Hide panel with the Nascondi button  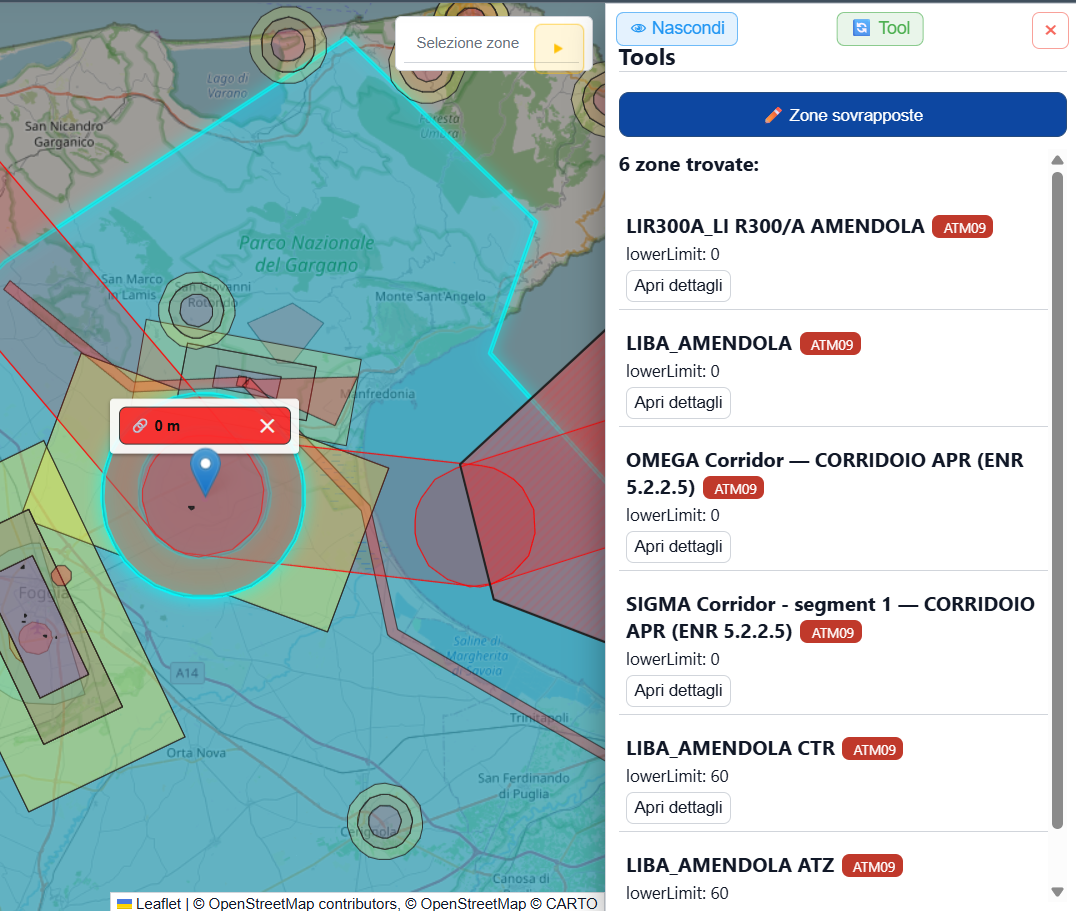[677, 29]
